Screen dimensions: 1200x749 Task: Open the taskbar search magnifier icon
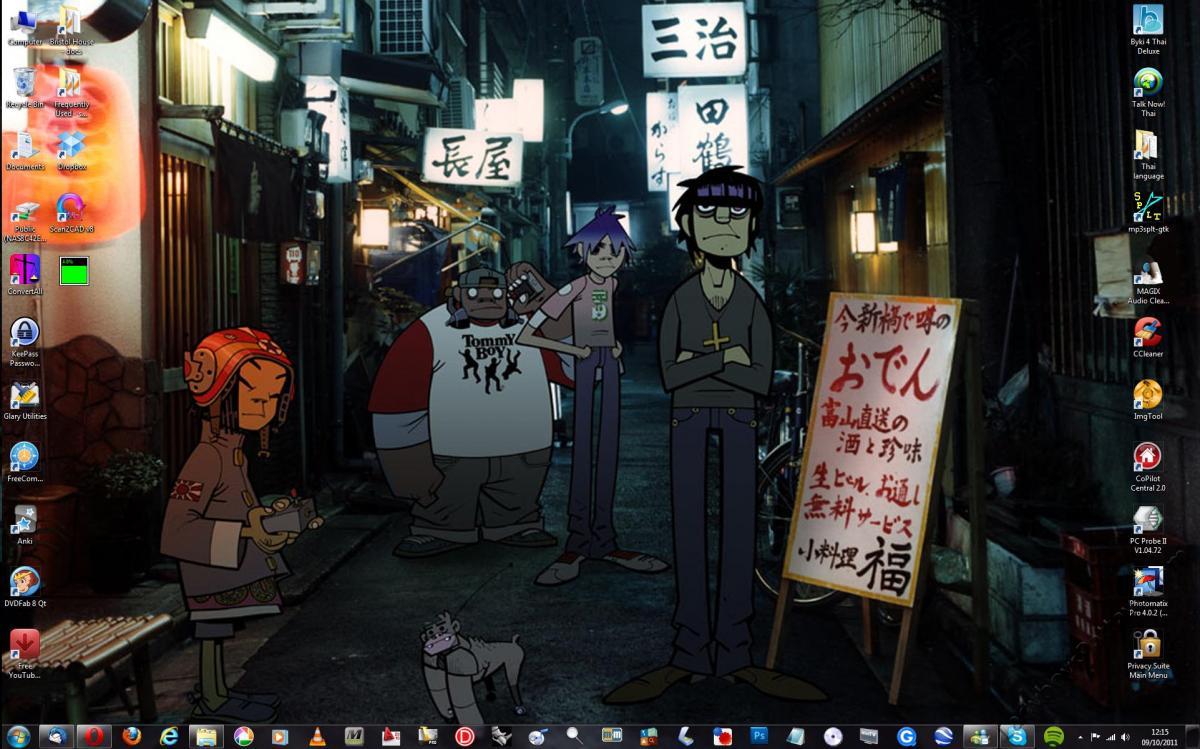tap(575, 736)
